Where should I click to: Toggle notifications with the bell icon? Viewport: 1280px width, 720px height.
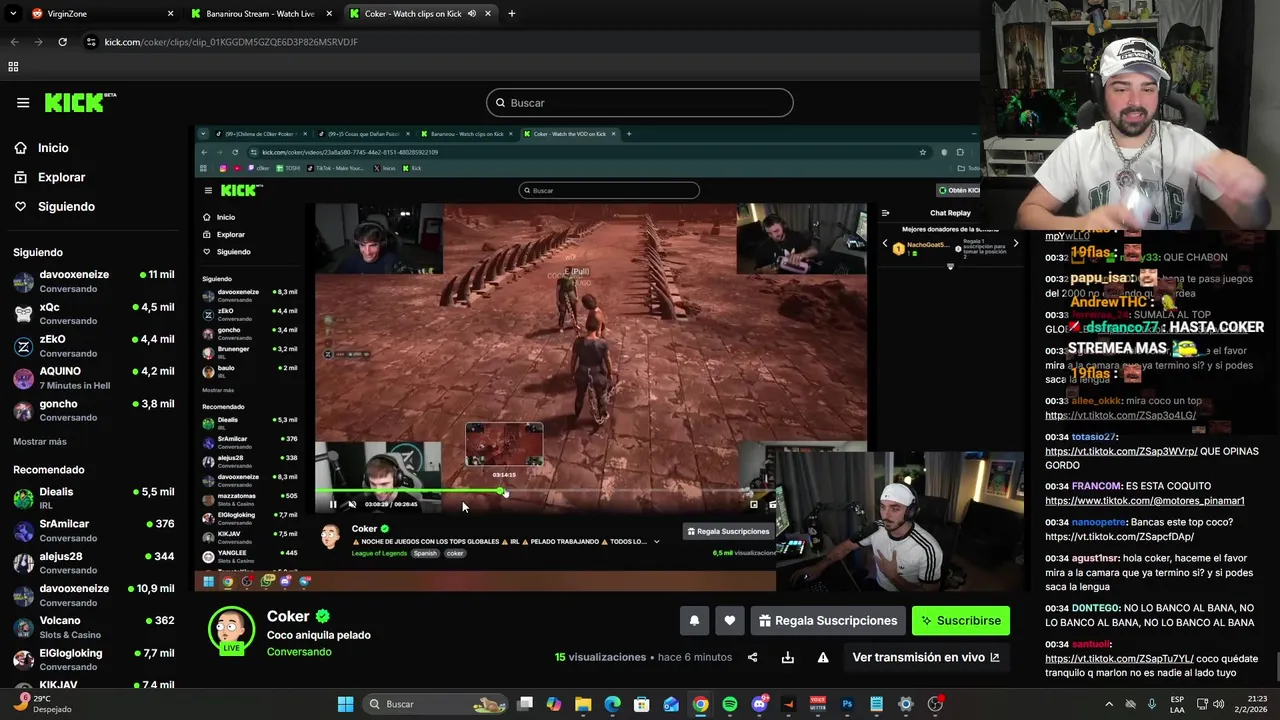pos(694,621)
